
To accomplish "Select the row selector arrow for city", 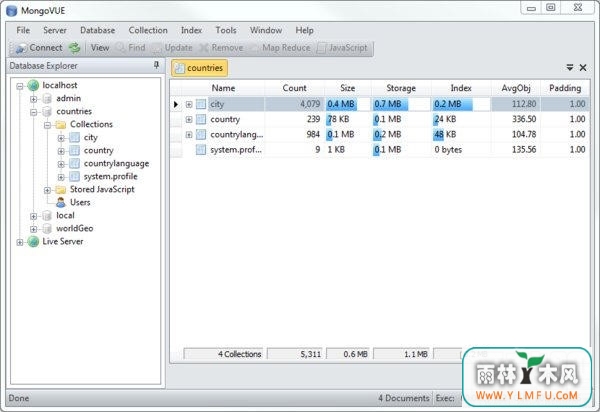I will (x=176, y=104).
